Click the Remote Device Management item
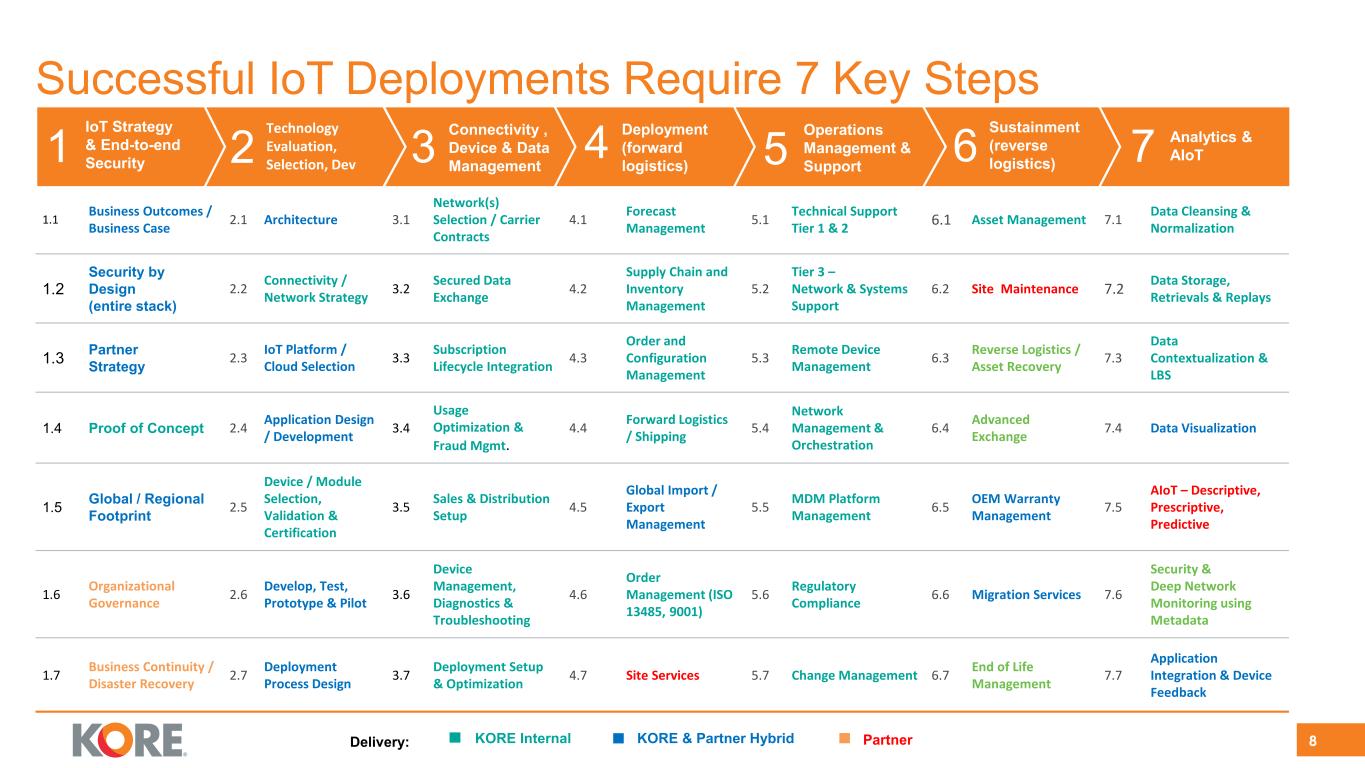 [835, 358]
